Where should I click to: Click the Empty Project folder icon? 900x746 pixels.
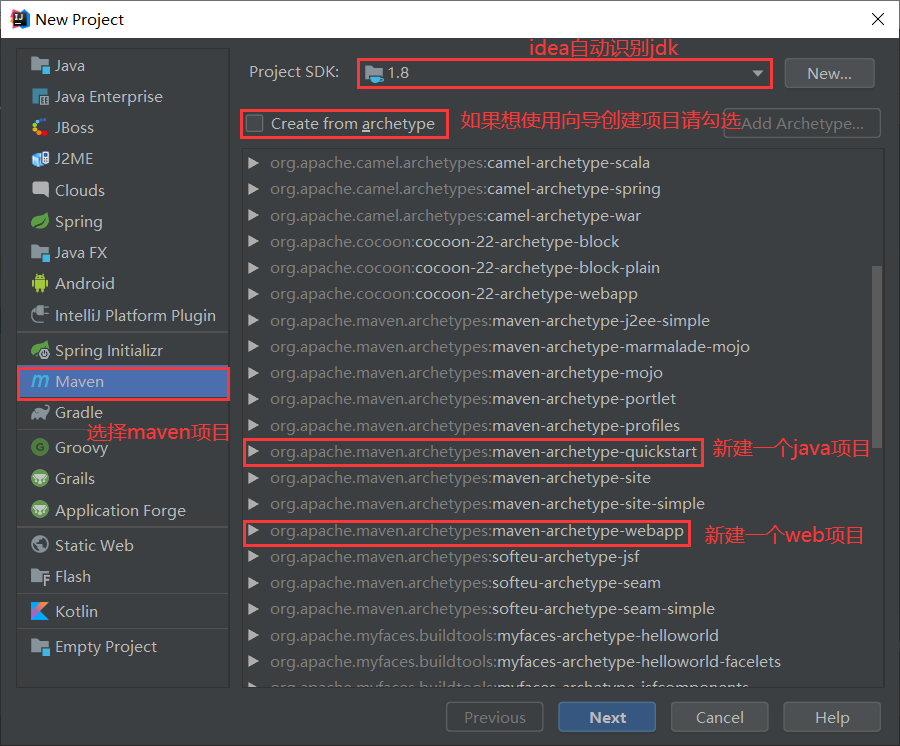pyautogui.click(x=40, y=647)
